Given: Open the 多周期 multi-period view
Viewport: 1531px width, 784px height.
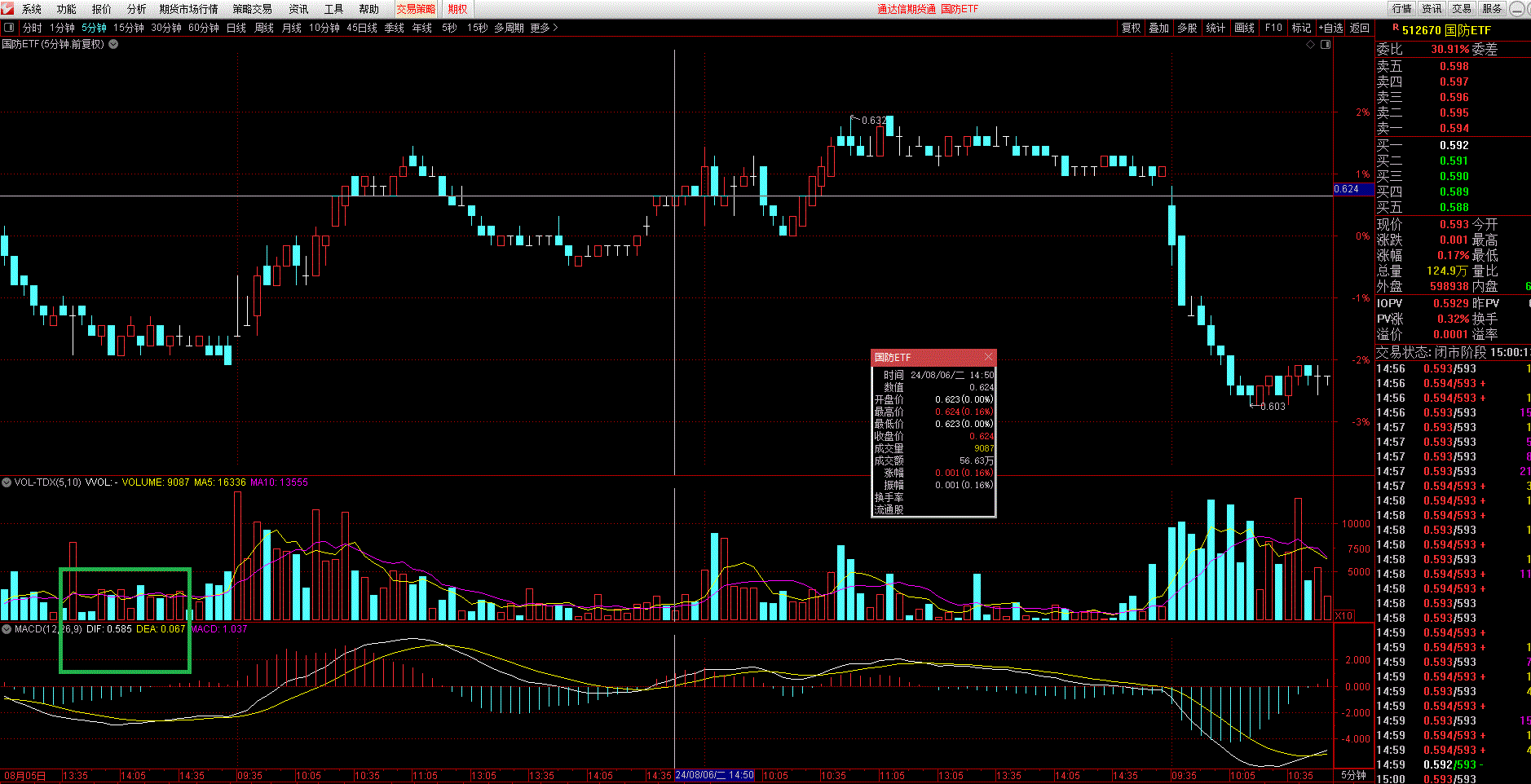Looking at the screenshot, I should (x=509, y=28).
